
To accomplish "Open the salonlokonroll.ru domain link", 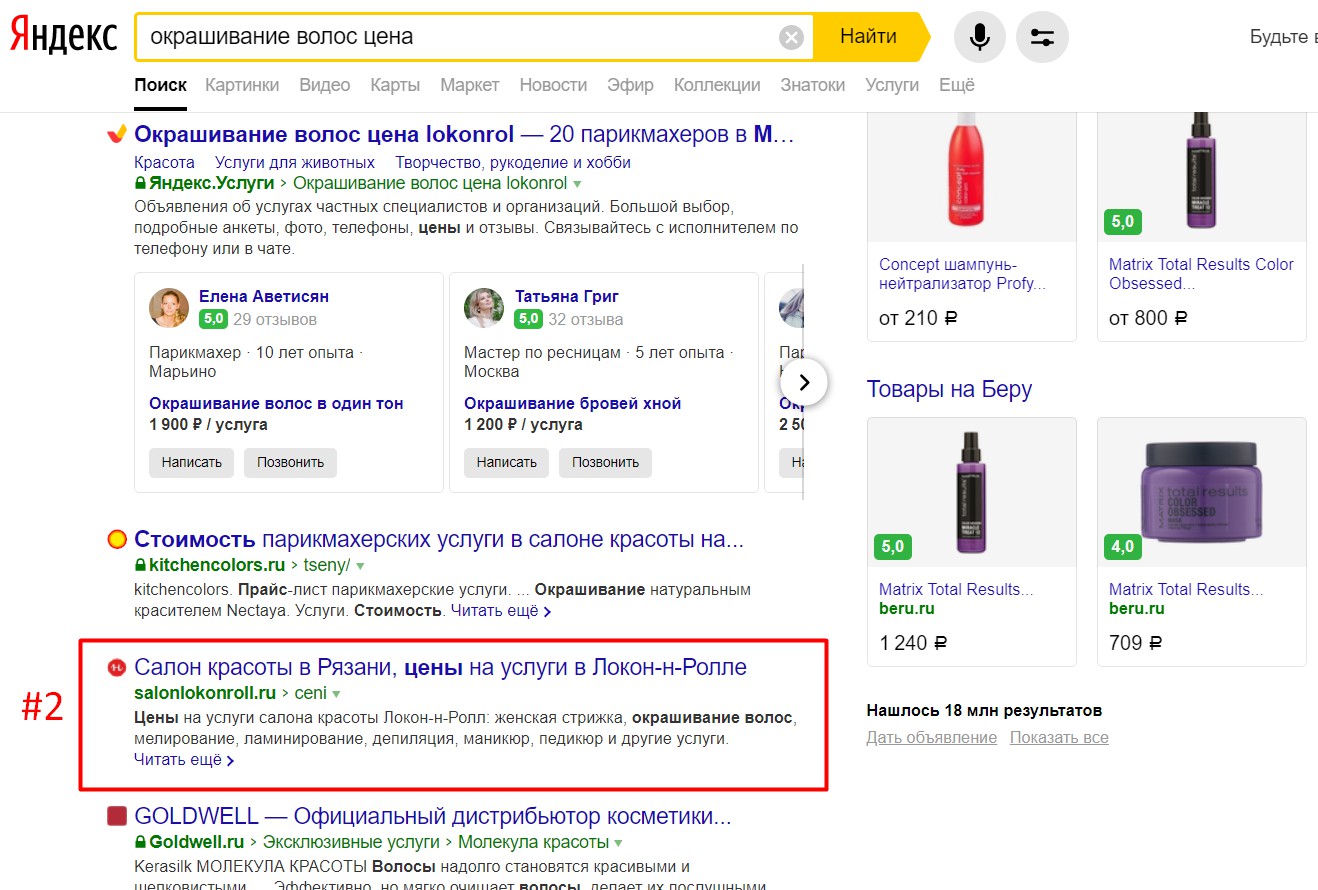I will 205,692.
